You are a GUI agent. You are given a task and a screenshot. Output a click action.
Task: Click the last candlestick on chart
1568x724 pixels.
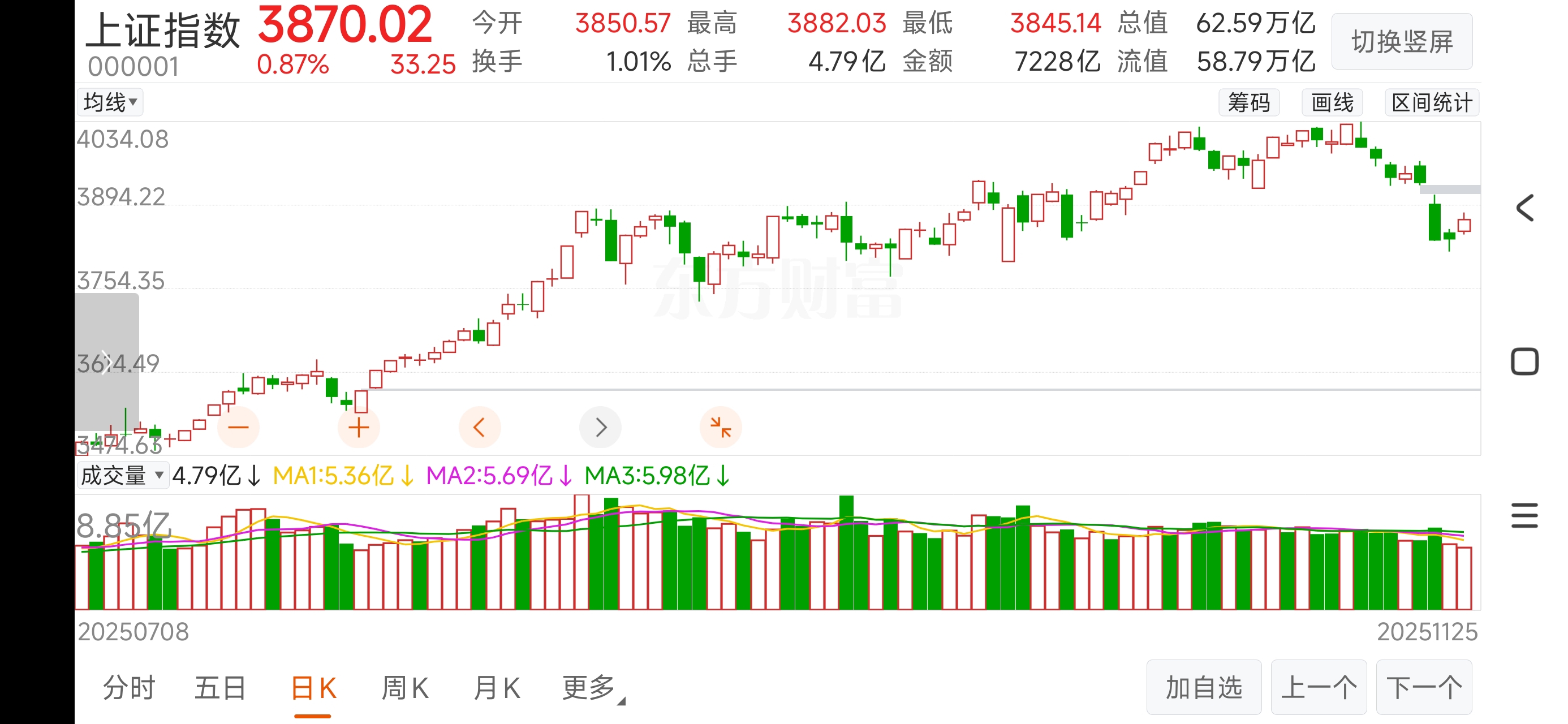pyautogui.click(x=1464, y=225)
